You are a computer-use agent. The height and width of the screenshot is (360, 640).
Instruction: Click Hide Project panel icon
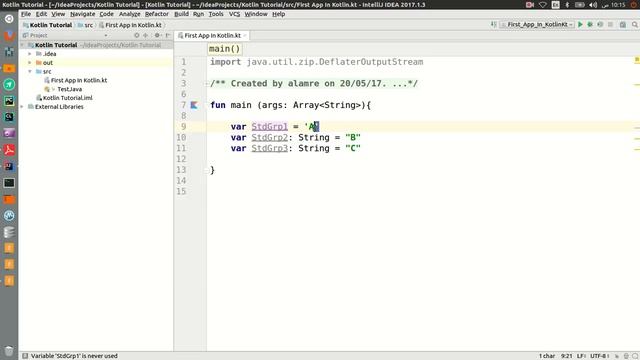click(x=168, y=36)
